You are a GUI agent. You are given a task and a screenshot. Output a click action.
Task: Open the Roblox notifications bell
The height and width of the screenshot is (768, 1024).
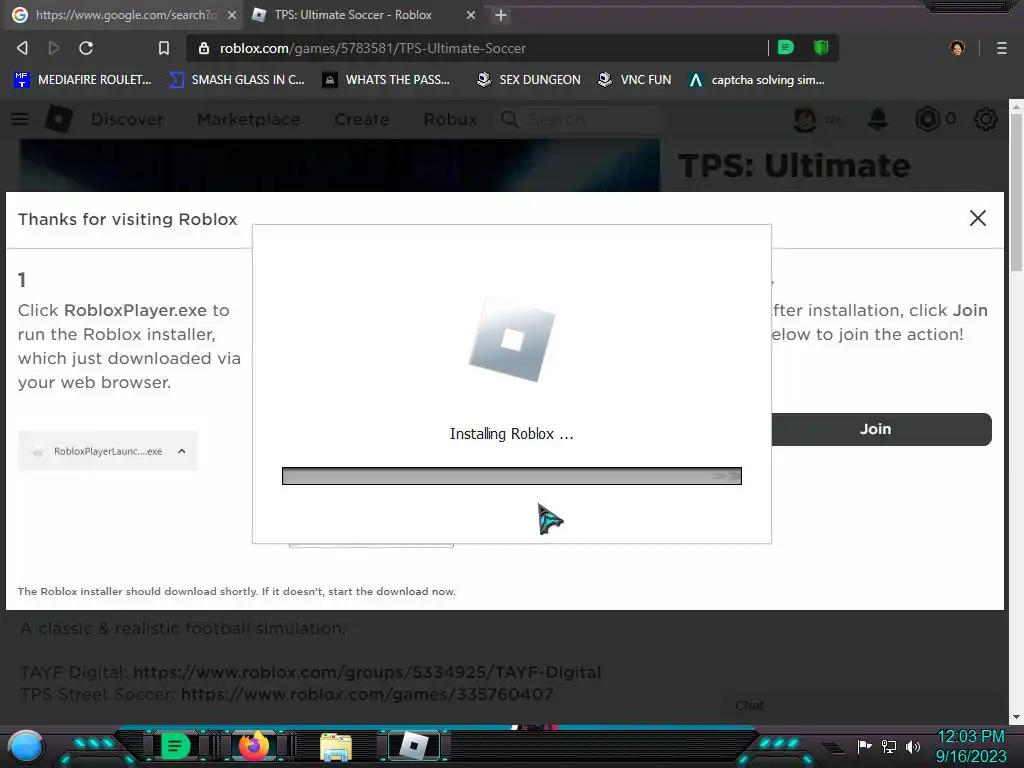(x=878, y=120)
